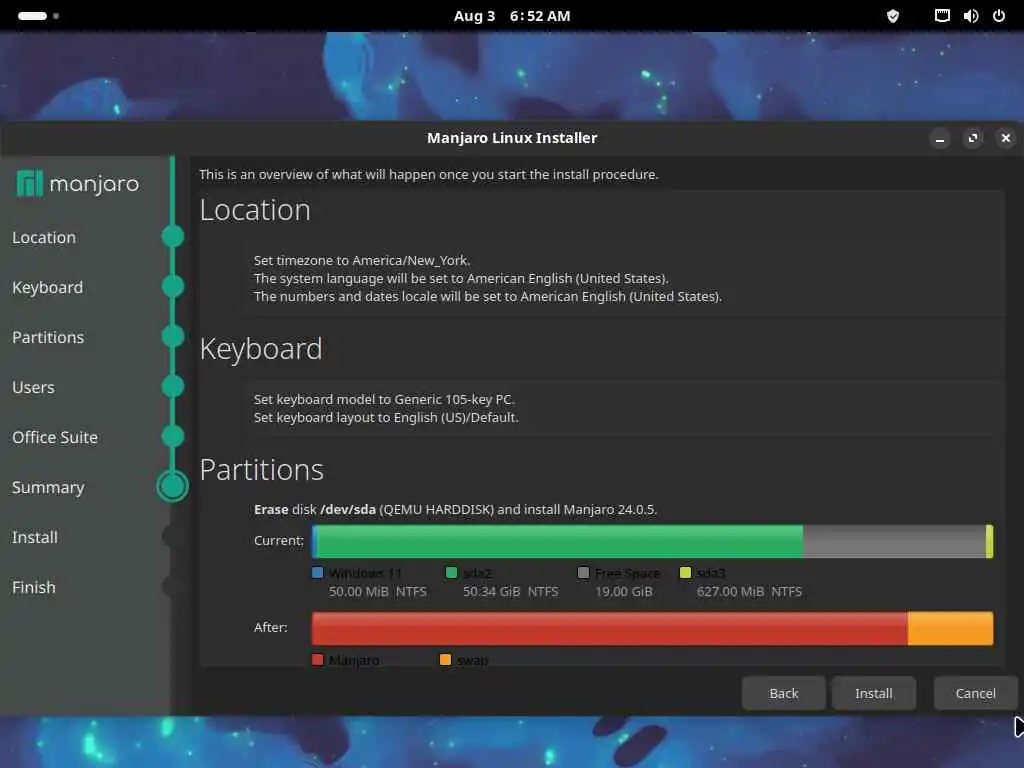This screenshot has width=1024, height=768.
Task: Open the network tray icon
Action: (942, 16)
